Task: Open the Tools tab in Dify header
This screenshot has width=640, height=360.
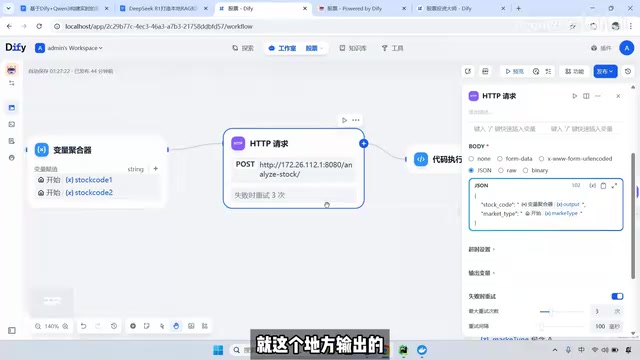Action: [392, 48]
